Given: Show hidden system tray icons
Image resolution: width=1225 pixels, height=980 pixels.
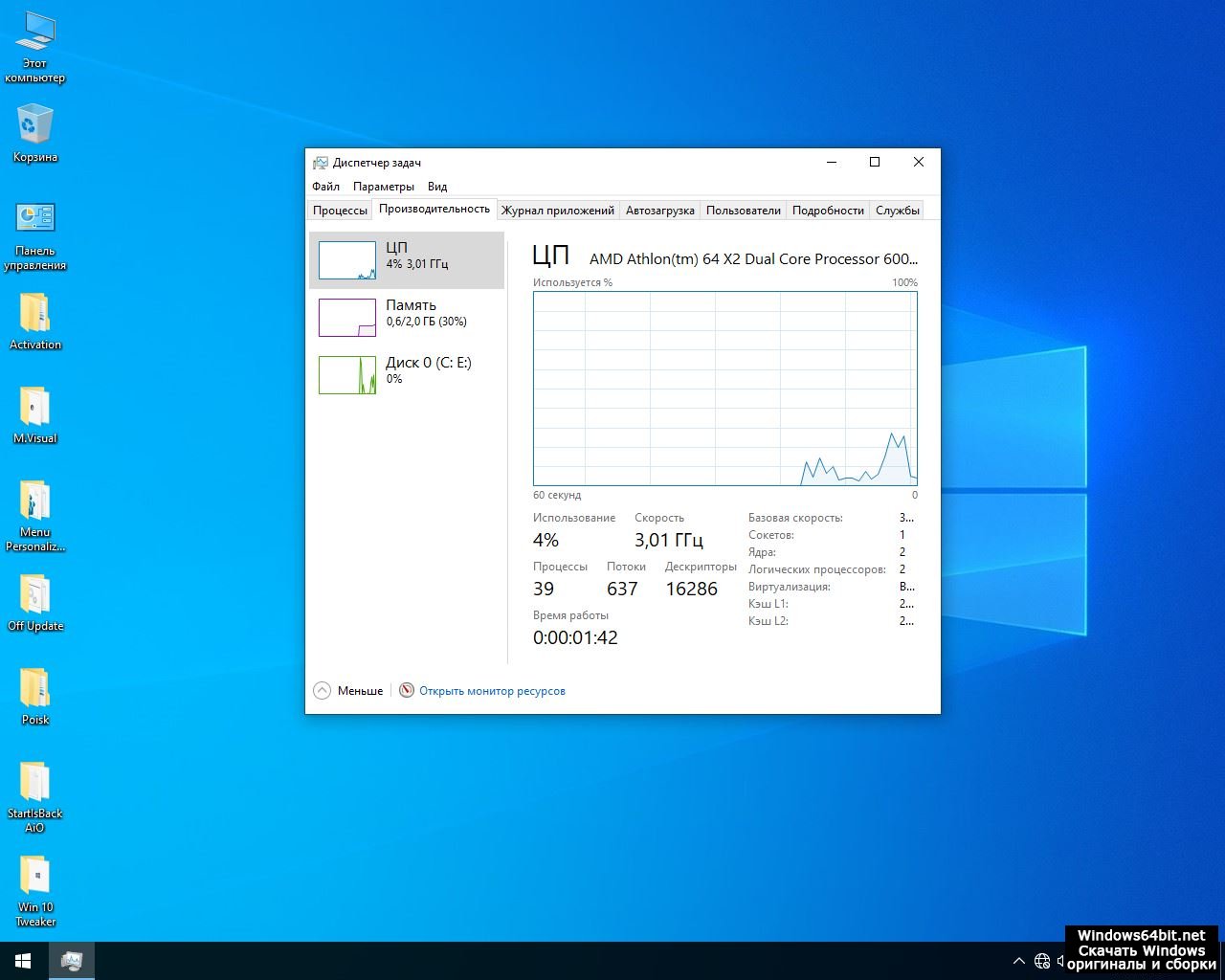Looking at the screenshot, I should (x=1018, y=961).
